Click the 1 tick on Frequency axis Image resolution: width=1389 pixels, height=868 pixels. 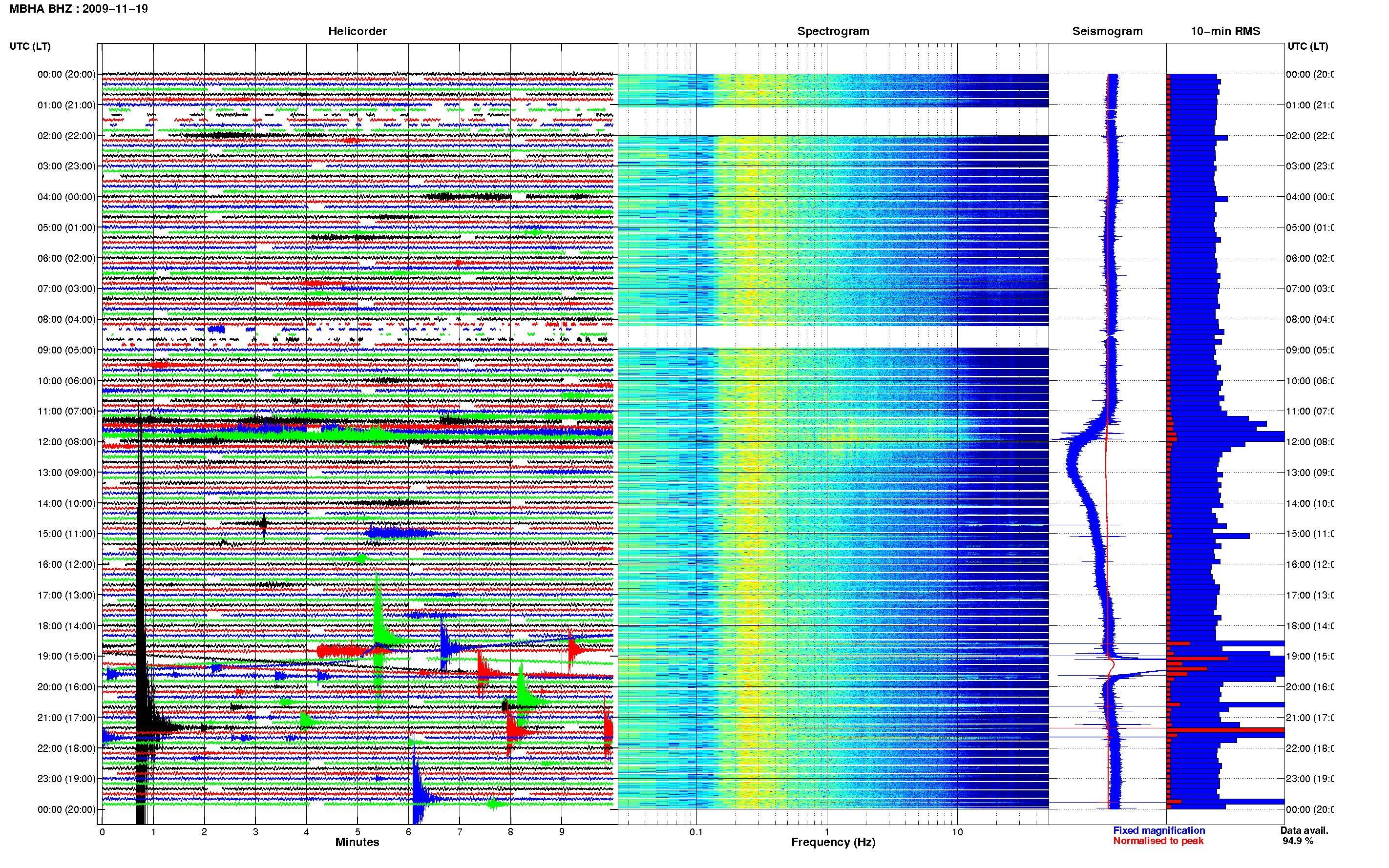click(x=827, y=832)
